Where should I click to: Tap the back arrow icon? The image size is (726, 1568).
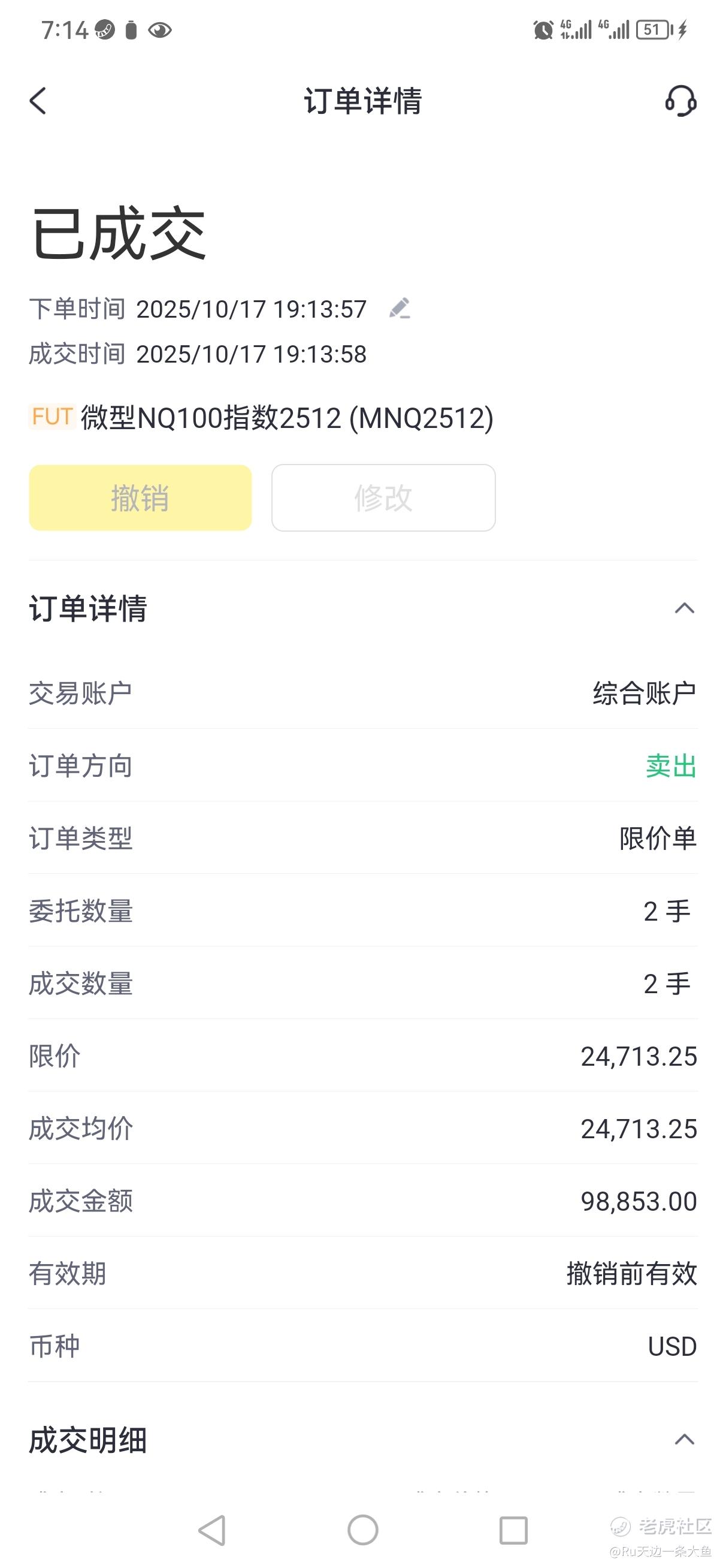[x=38, y=101]
